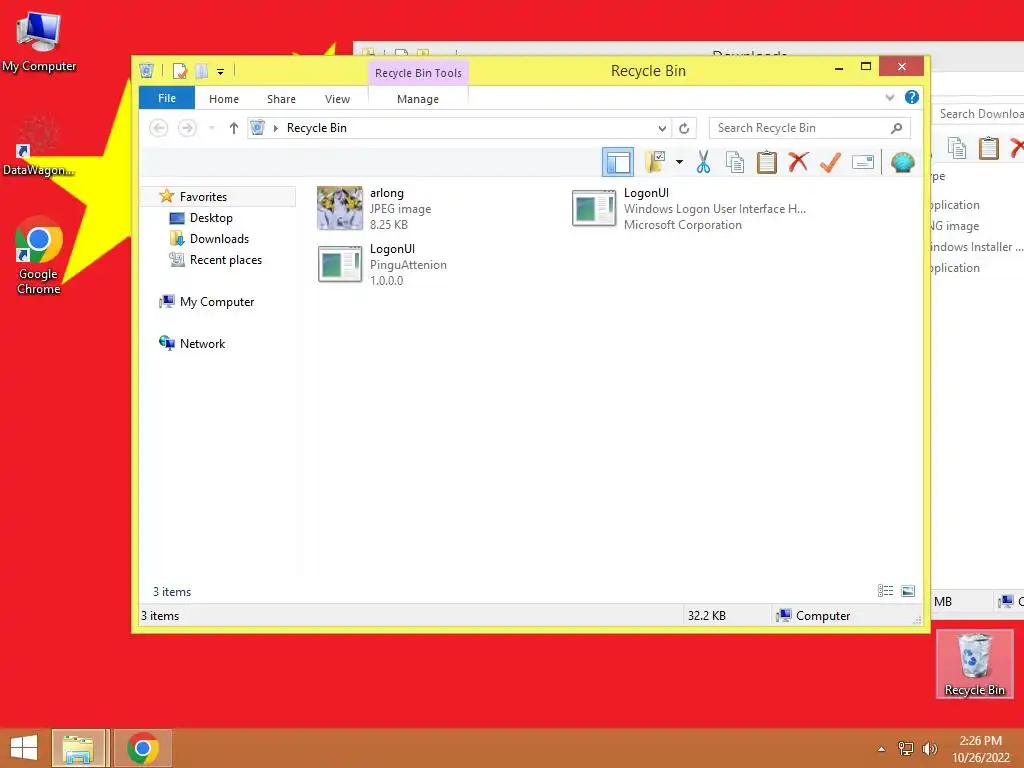1024x768 pixels.
Task: Click the Google Chrome desktop shortcut
Action: [x=39, y=256]
